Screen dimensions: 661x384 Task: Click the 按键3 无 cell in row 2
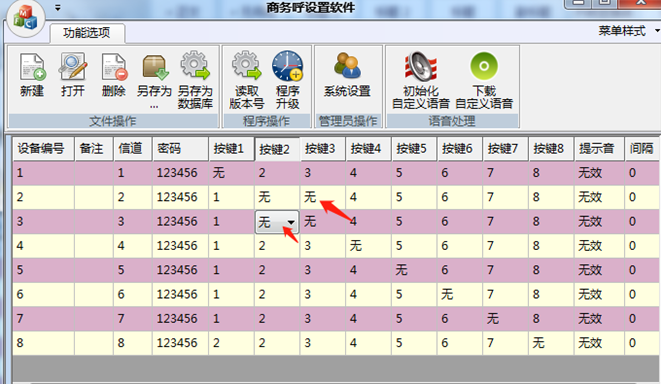click(x=323, y=197)
